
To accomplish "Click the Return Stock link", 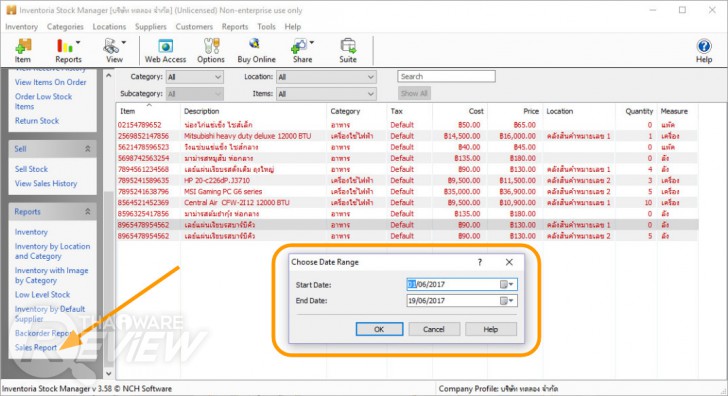I will (37, 121).
